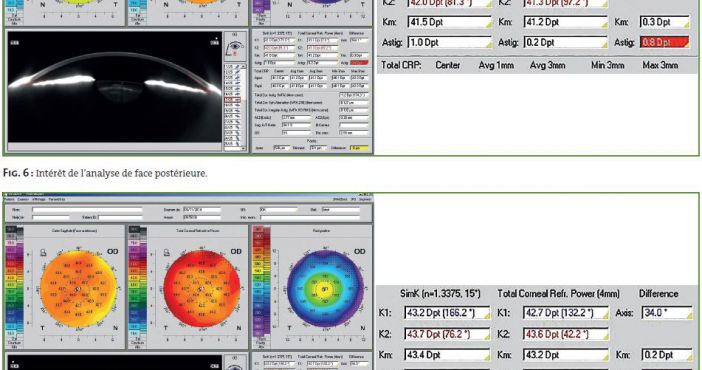
Task: Click the patient name field in the lower window
Action: 87,210
